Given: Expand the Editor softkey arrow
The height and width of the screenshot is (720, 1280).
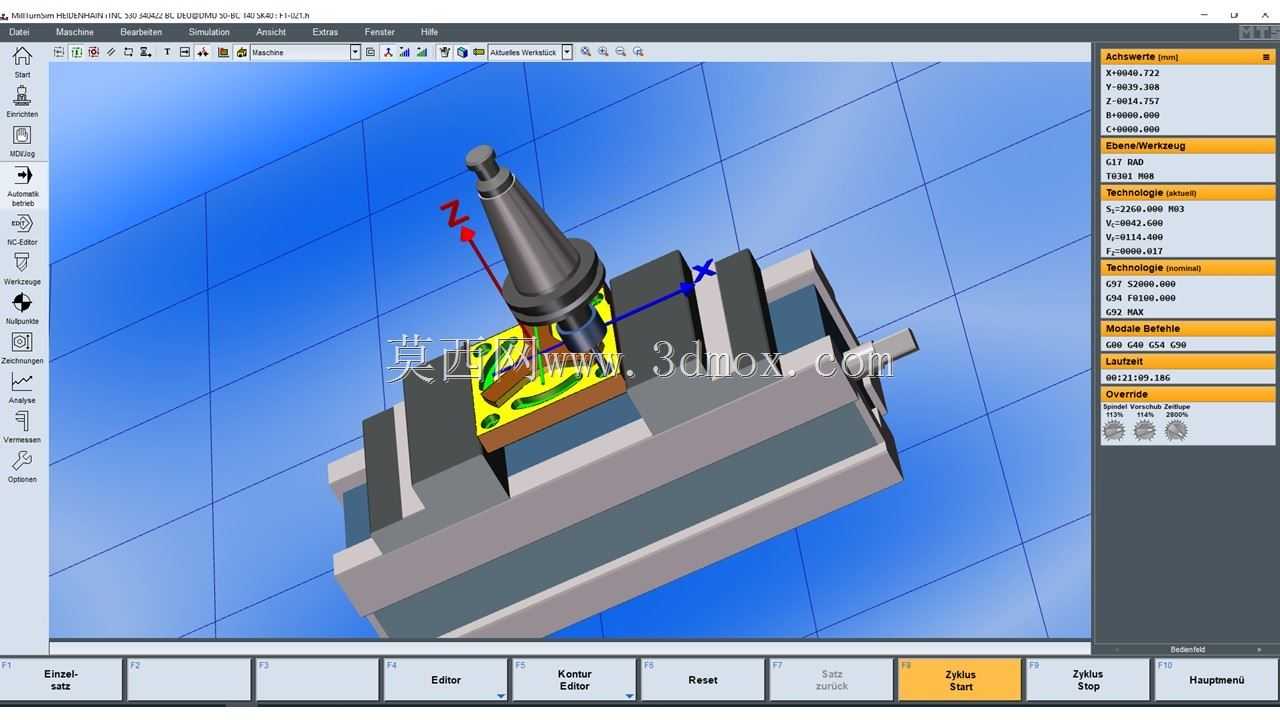Looking at the screenshot, I should [x=501, y=696].
